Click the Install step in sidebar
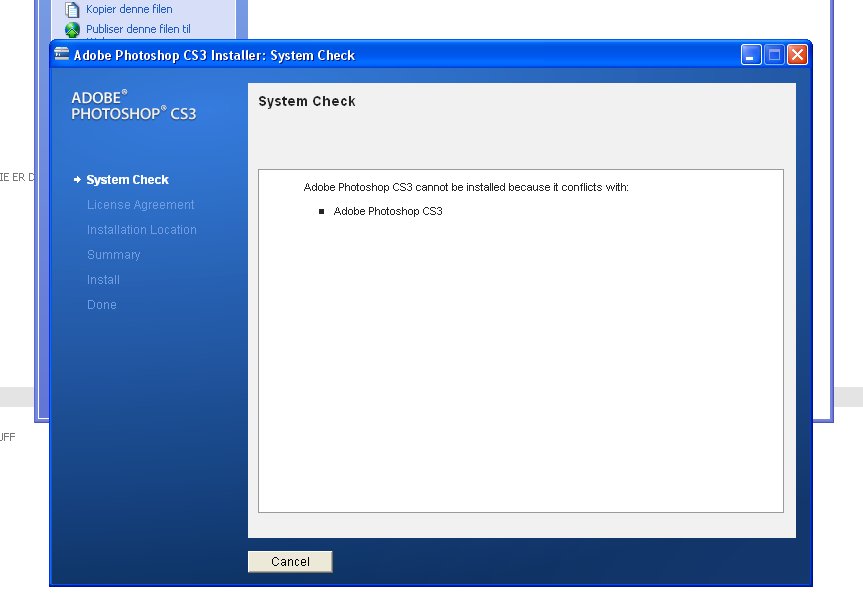Image resolution: width=863 pixels, height=611 pixels. [x=103, y=280]
